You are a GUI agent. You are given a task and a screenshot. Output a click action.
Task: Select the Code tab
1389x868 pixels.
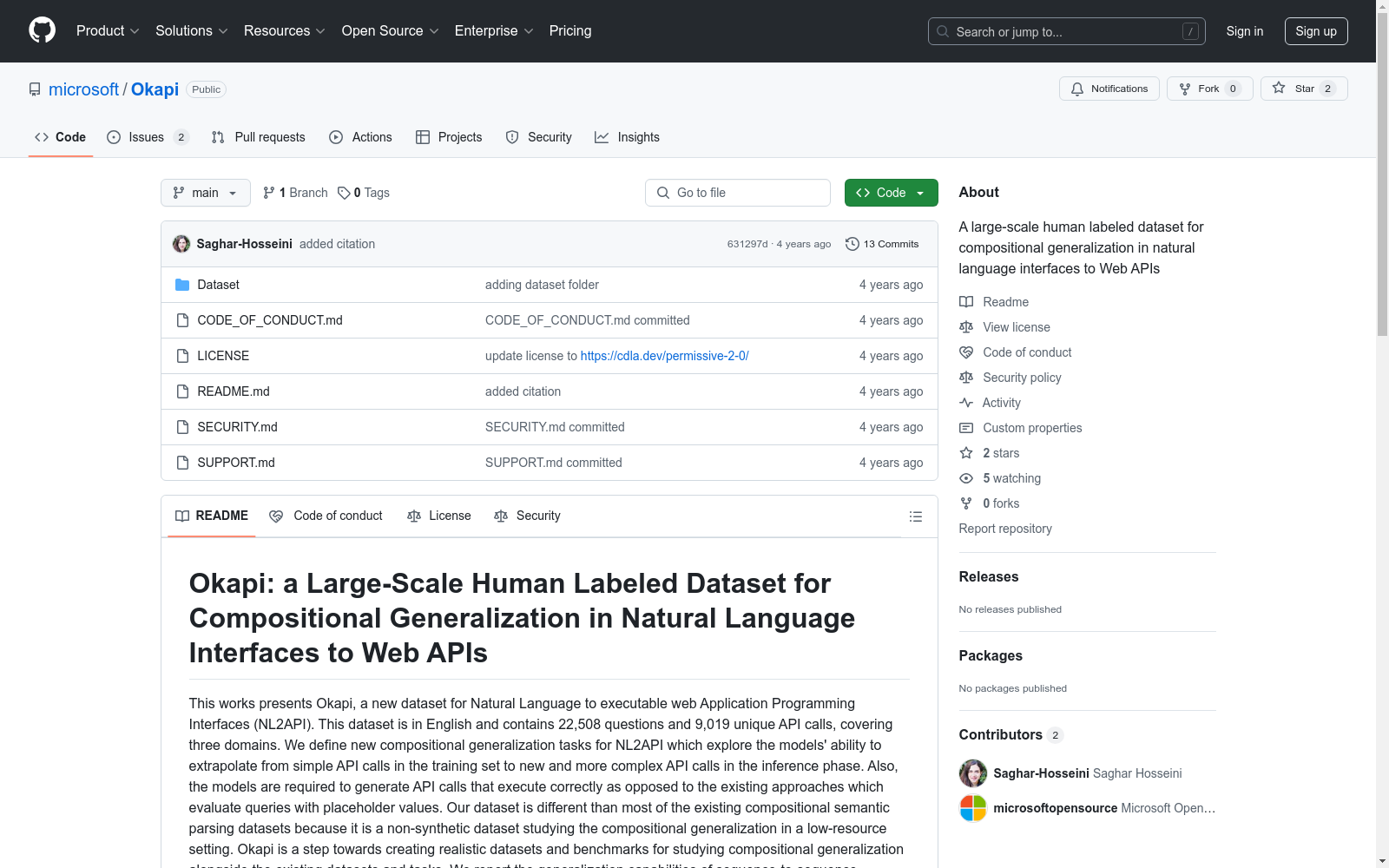61,137
